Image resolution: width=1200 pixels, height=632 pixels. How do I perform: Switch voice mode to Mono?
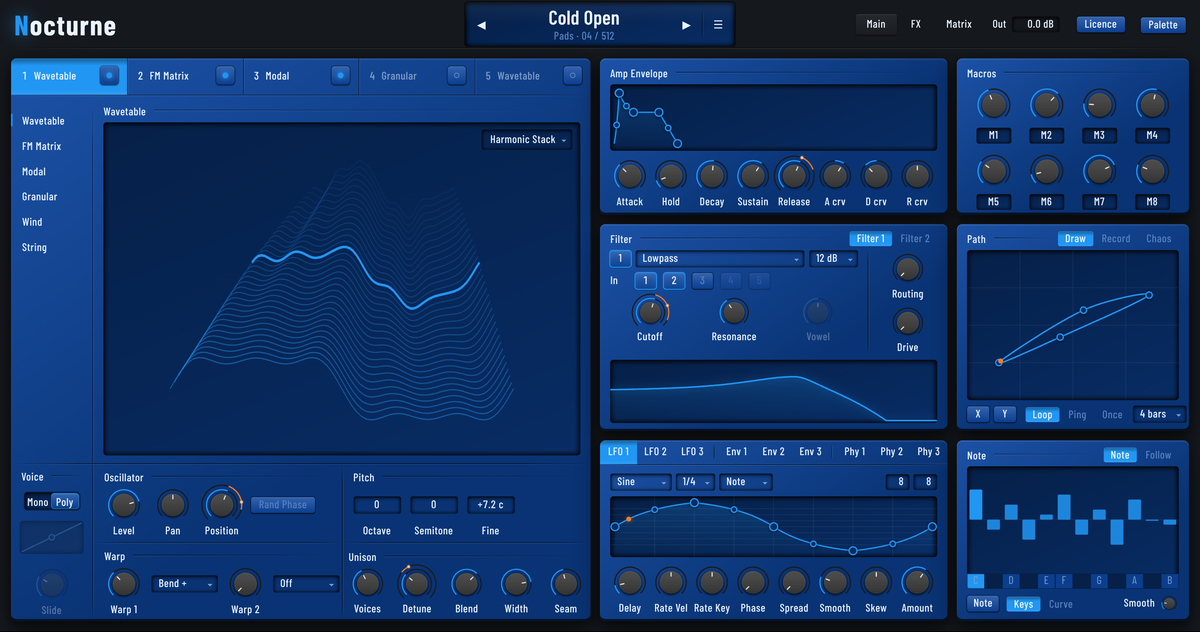(x=37, y=502)
